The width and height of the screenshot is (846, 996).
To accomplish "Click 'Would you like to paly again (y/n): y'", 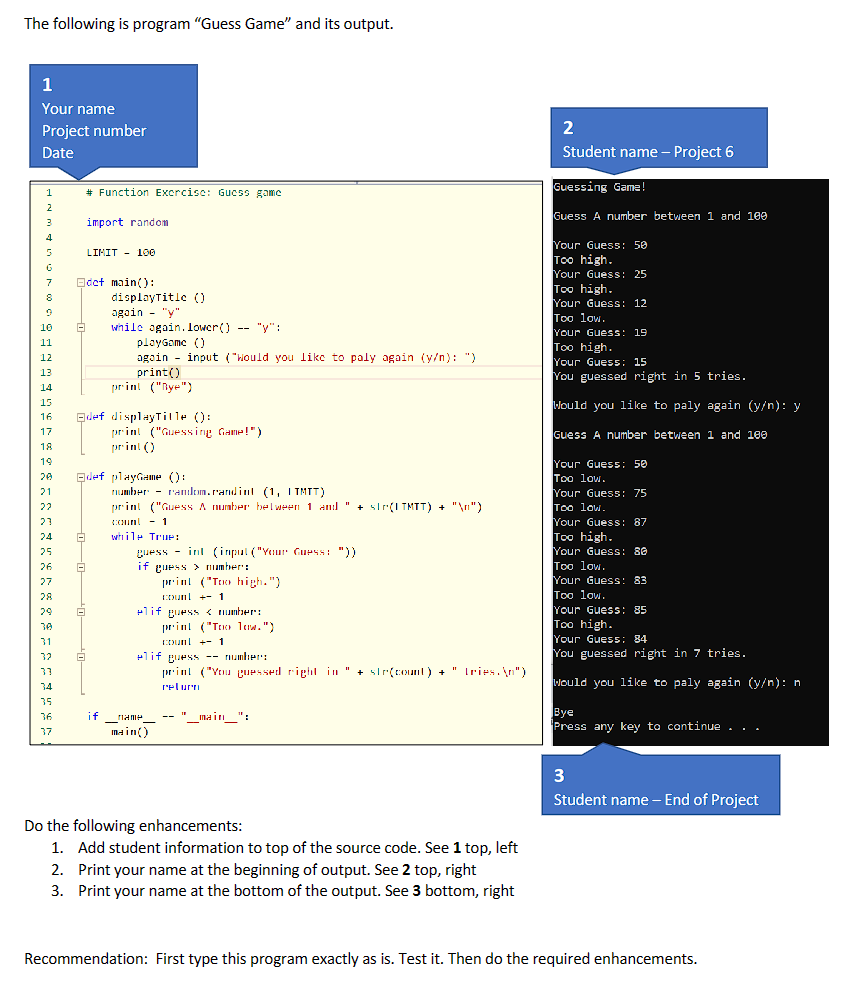I will [x=677, y=406].
